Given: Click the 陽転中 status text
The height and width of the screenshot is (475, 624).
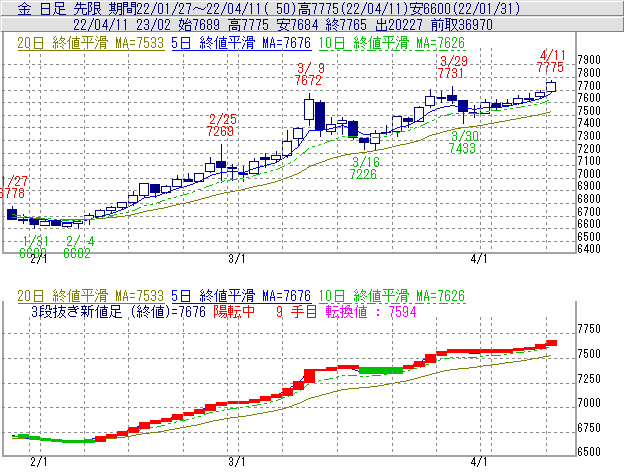Looking at the screenshot, I should tap(234, 311).
